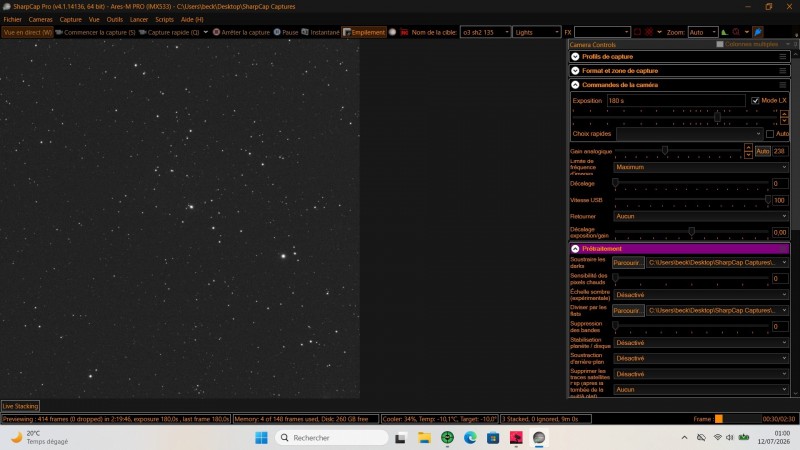The image size is (800, 450).
Task: Toggle the Colonnes multiples checkbox
Action: point(720,44)
